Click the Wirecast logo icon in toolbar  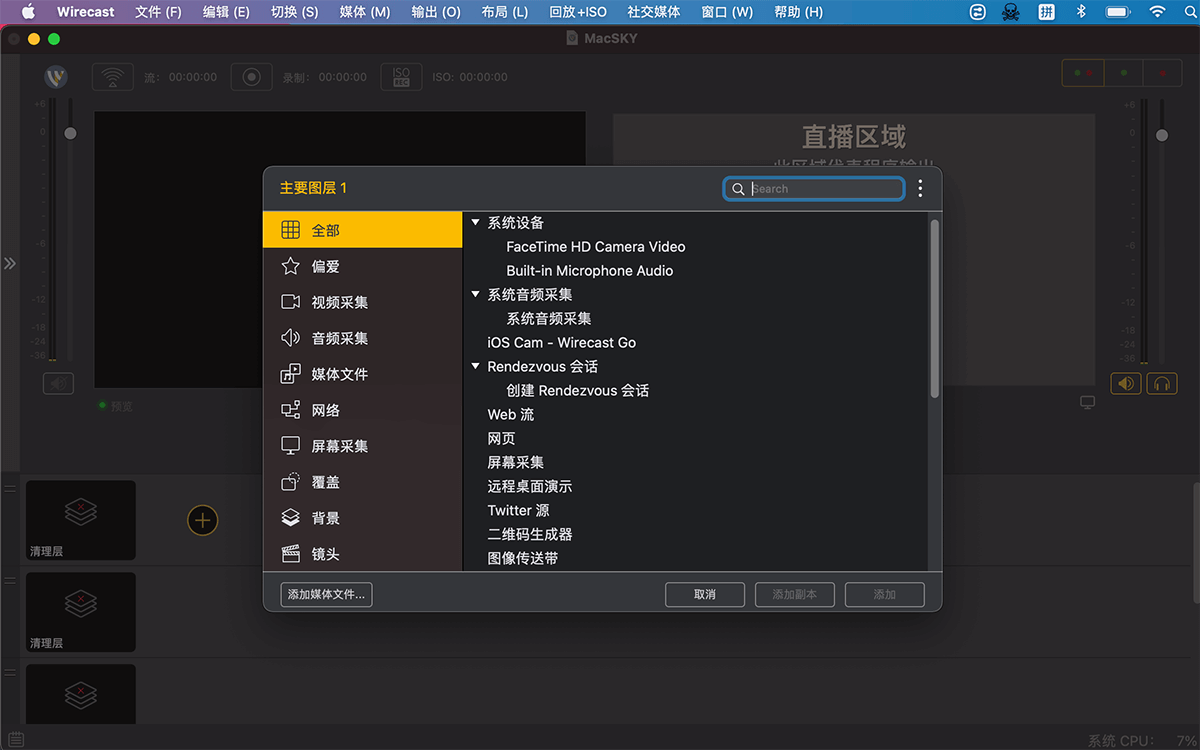coord(56,77)
